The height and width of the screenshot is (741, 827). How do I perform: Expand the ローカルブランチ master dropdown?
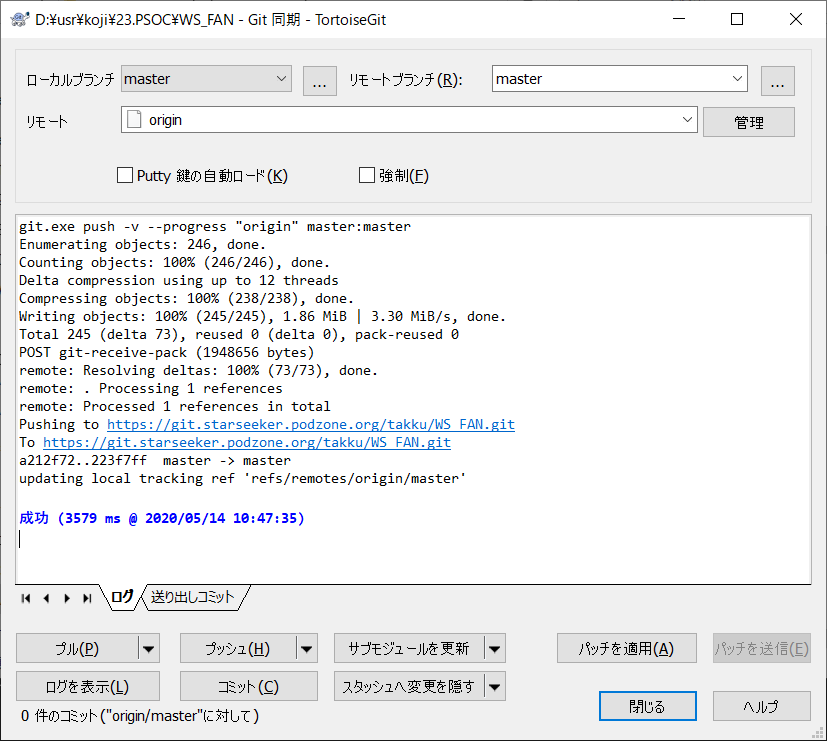coord(279,79)
